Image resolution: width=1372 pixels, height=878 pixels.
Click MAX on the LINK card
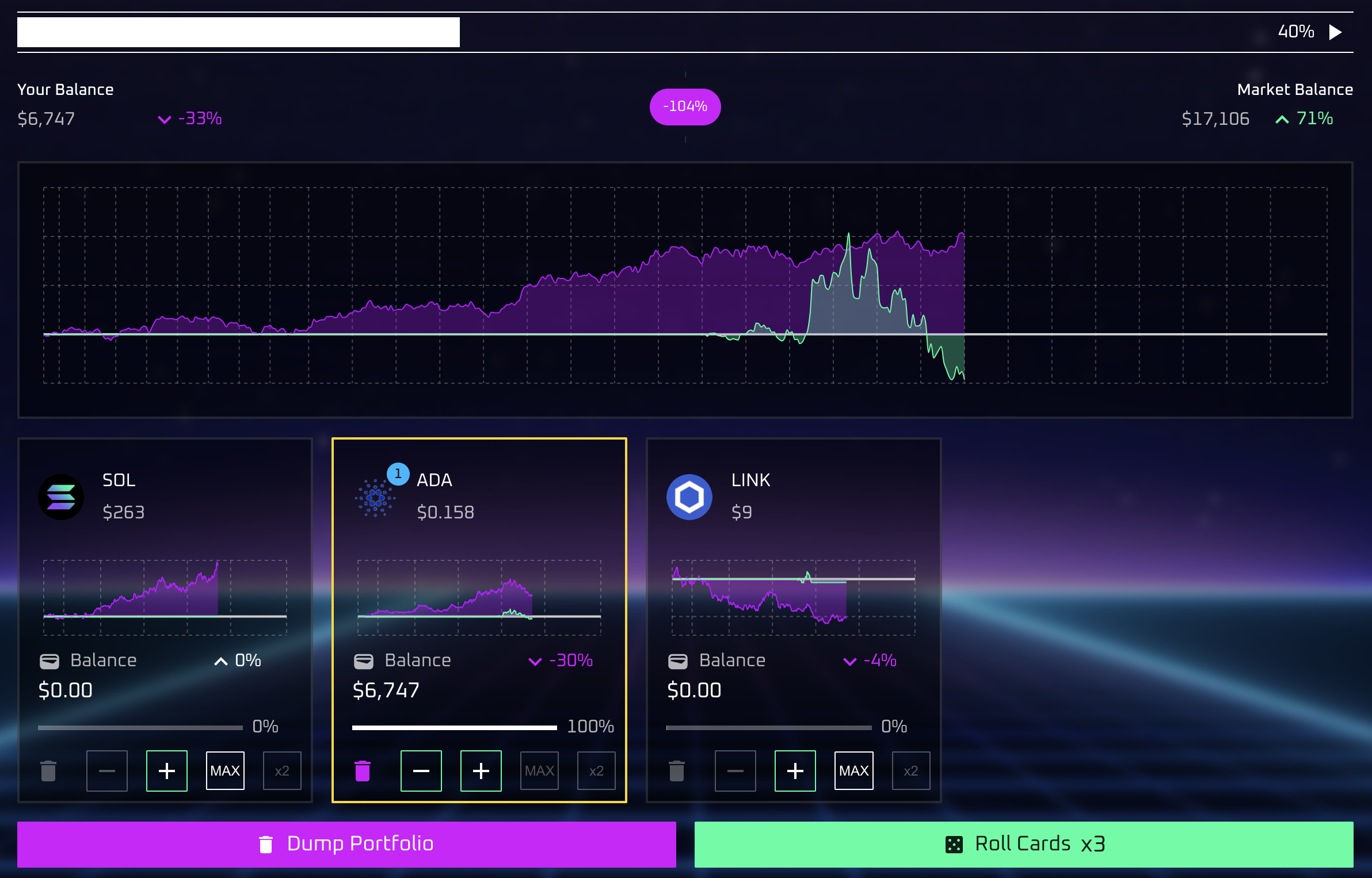(x=853, y=771)
